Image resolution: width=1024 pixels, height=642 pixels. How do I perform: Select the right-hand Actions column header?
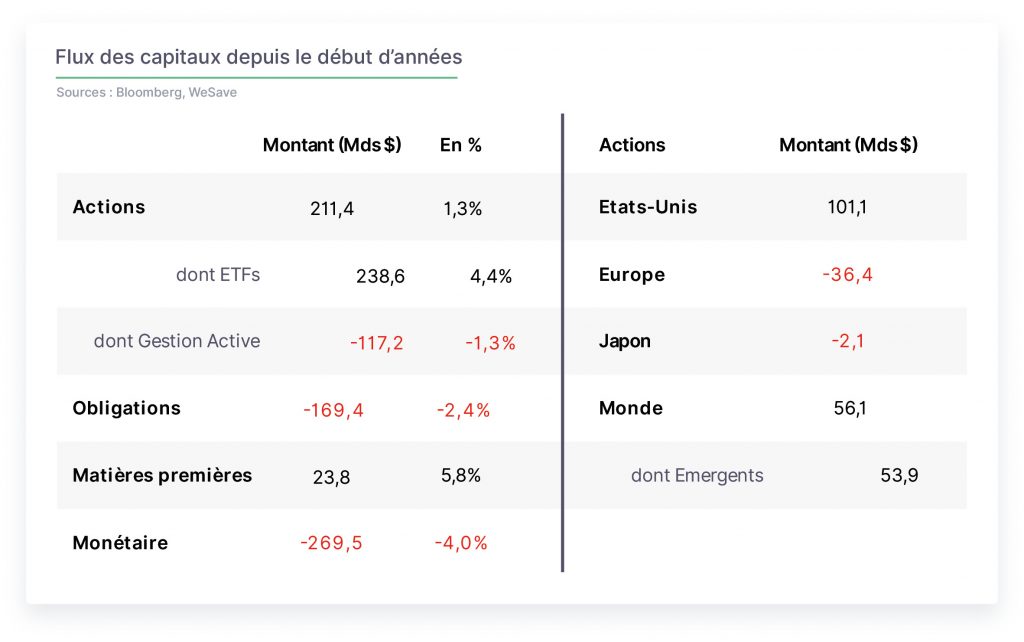coord(632,144)
